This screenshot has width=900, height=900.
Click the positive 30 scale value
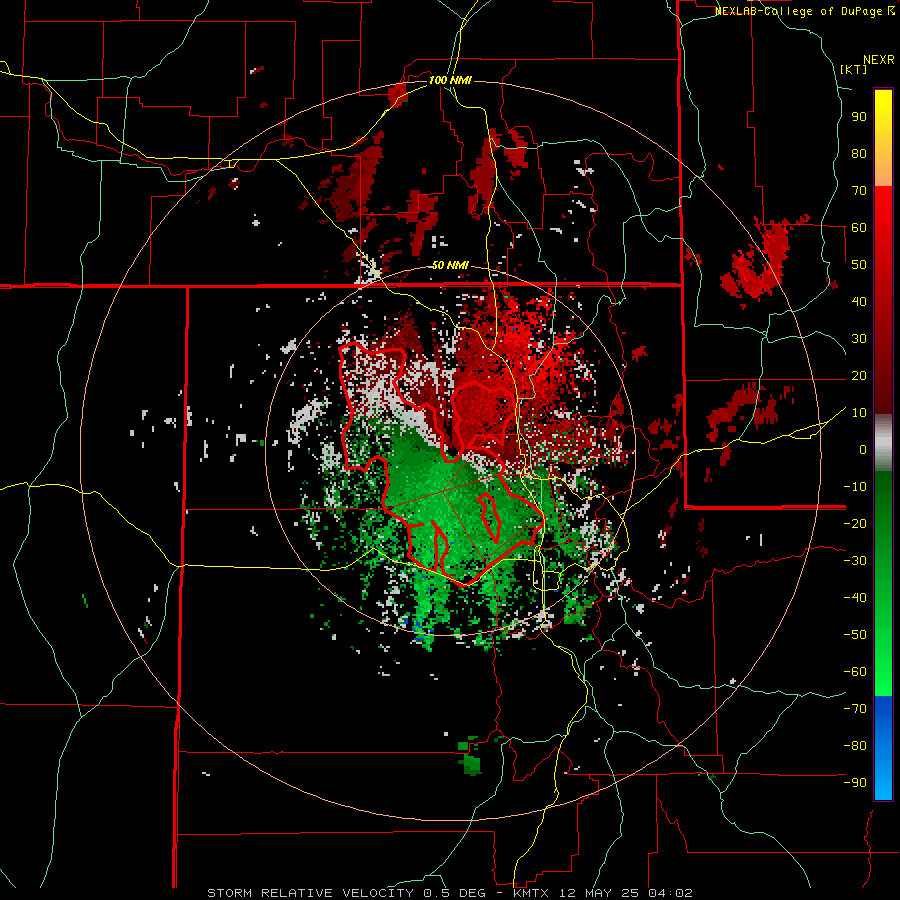click(859, 339)
